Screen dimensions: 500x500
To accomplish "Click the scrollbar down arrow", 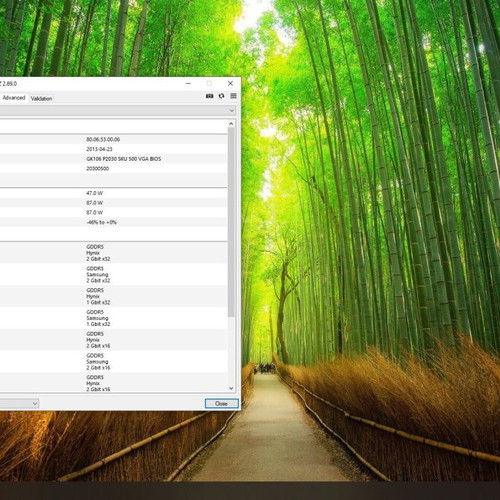I will (x=231, y=388).
